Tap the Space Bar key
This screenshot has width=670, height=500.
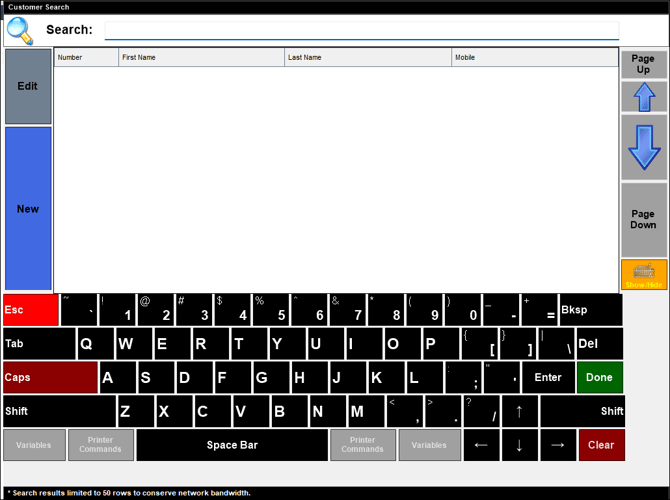(232, 445)
